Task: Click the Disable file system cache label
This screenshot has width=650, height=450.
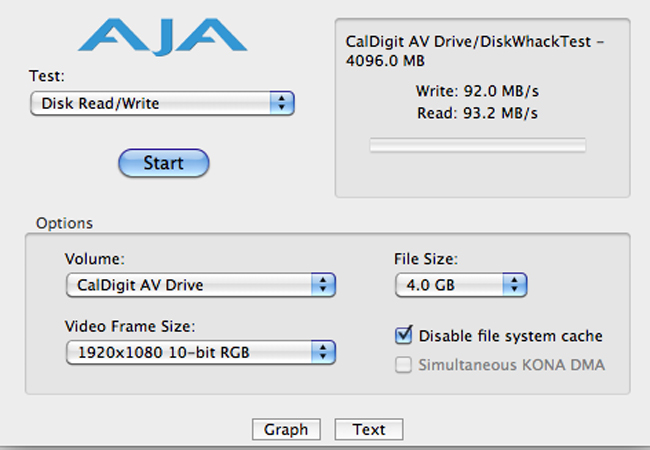Action: click(510, 336)
